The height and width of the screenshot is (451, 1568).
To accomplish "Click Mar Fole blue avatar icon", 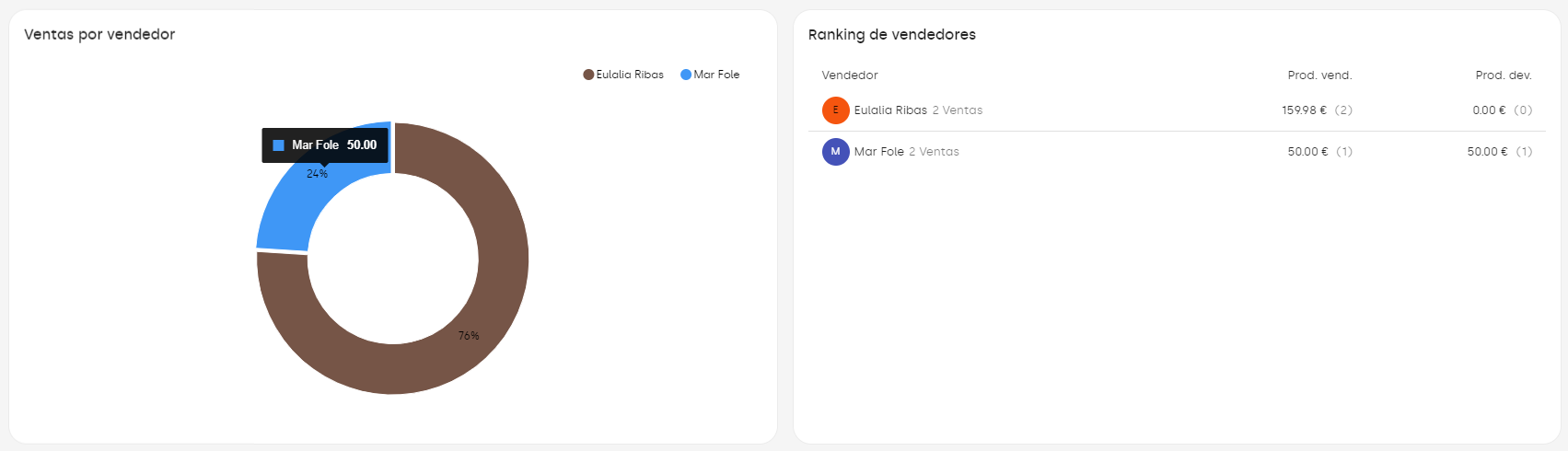I will (x=835, y=152).
